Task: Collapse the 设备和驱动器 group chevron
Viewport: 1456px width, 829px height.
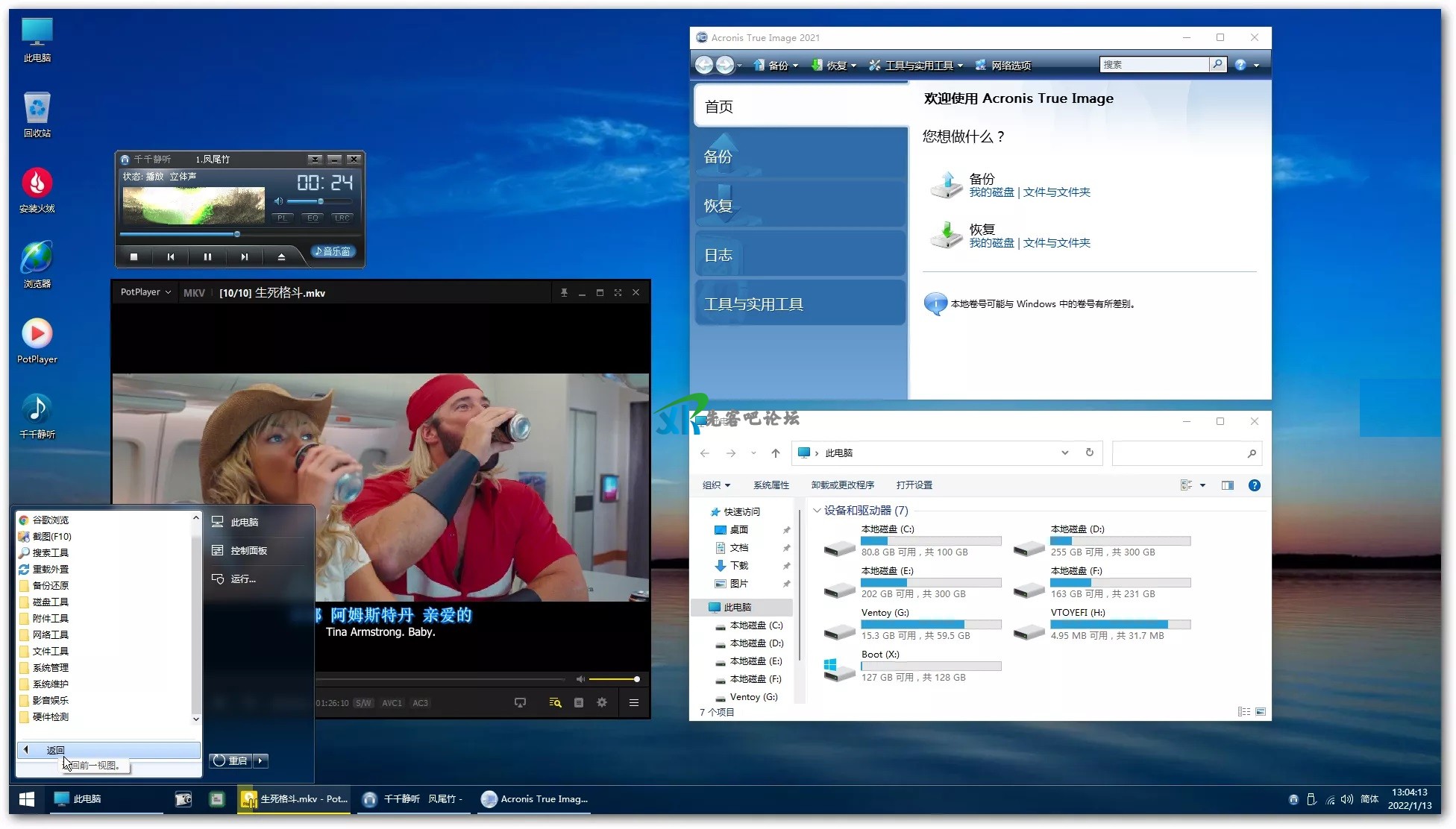Action: tap(817, 511)
